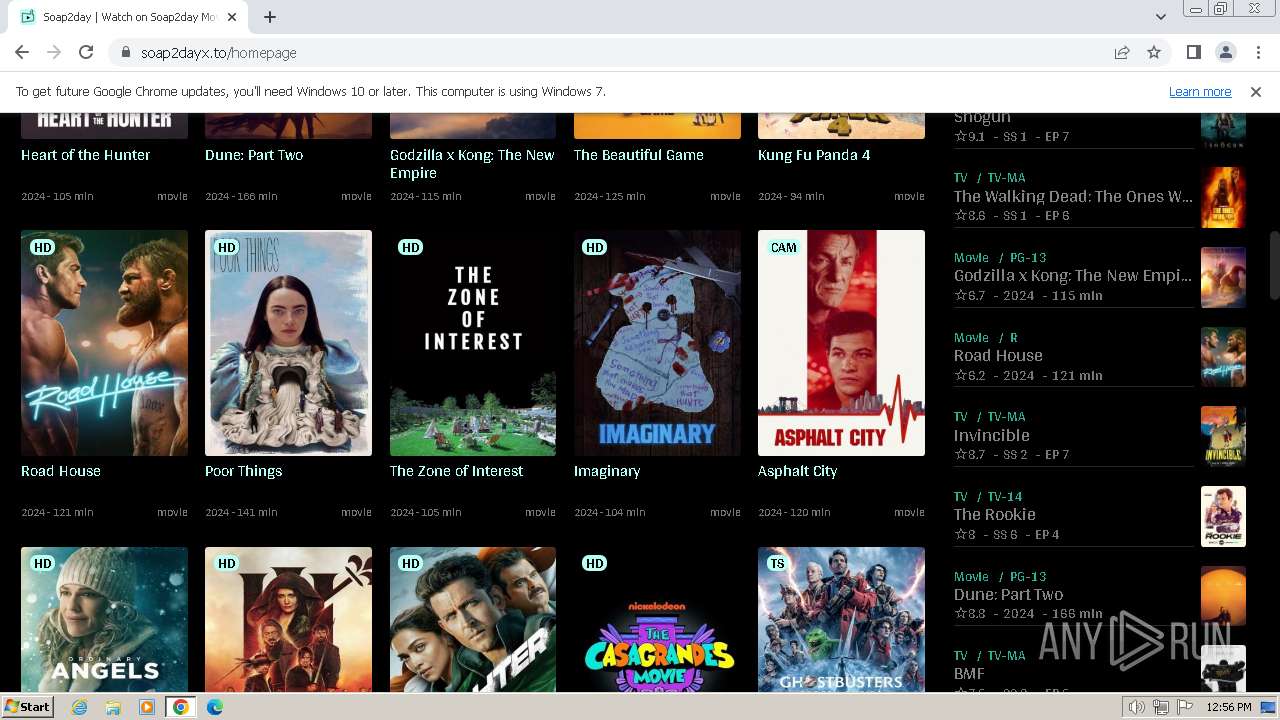Screen dimensions: 1280x720
Task: Click the CAM badge on Asphalt City
Action: point(784,247)
